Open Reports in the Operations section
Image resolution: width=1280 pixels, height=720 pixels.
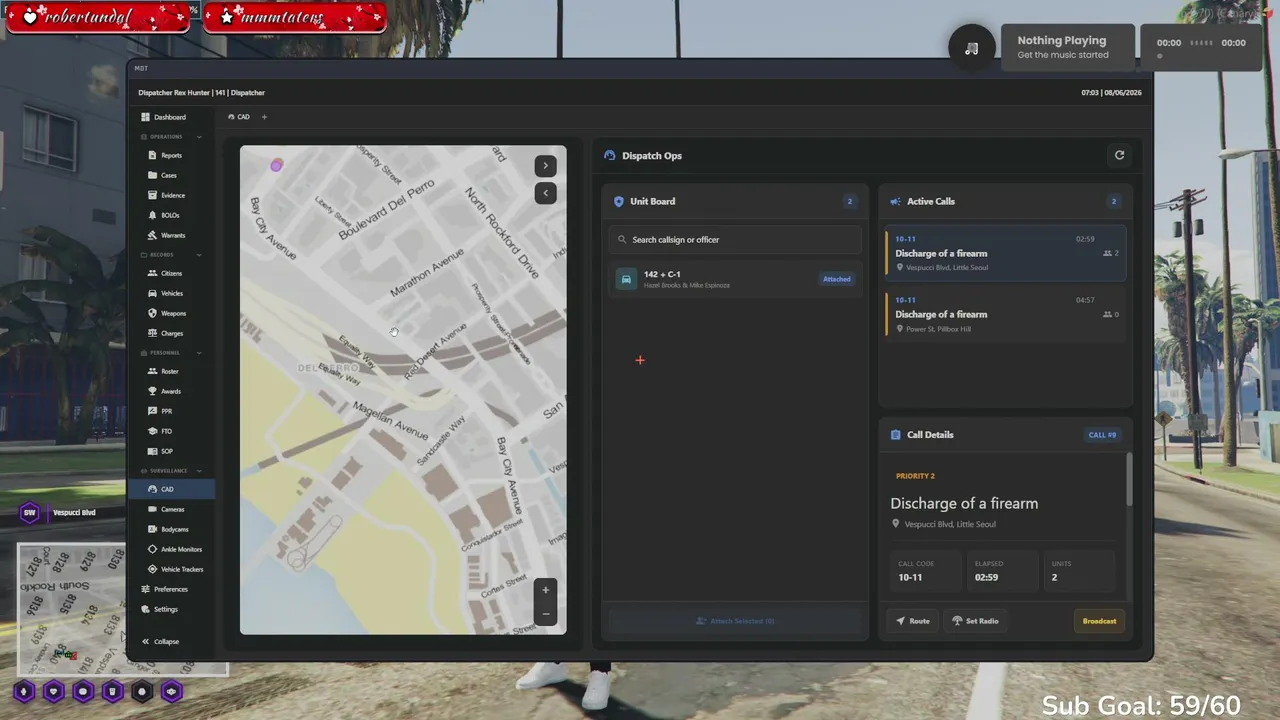[171, 155]
